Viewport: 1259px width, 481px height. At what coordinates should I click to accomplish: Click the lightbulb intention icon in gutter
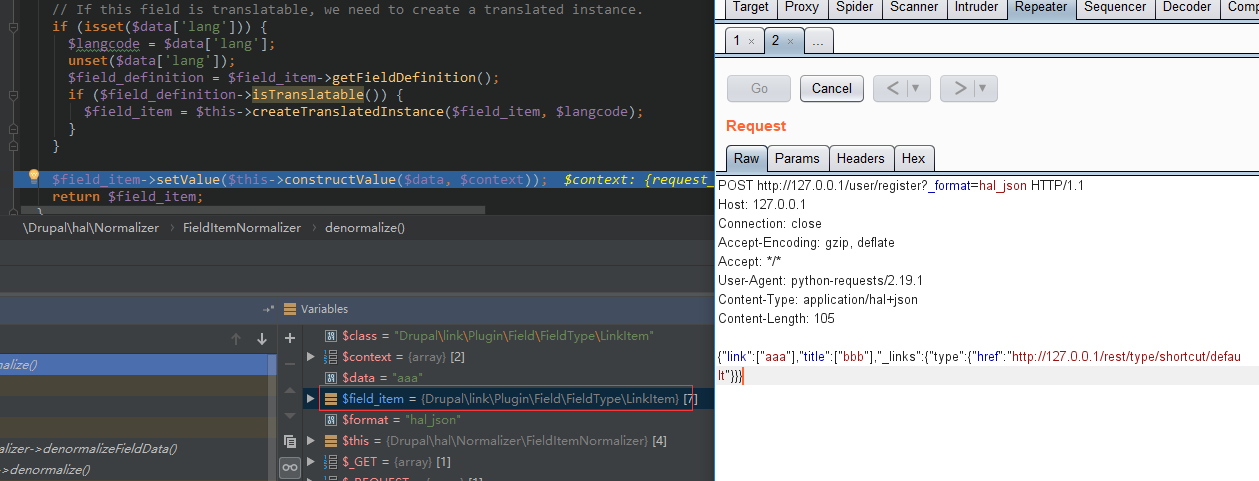pyautogui.click(x=33, y=177)
